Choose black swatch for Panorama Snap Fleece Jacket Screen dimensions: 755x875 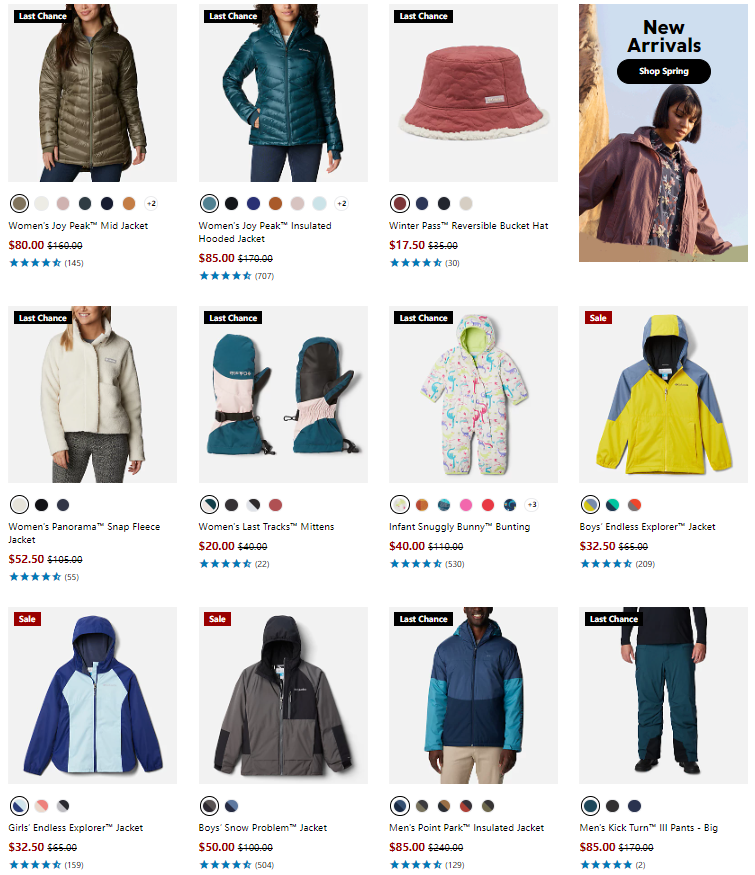pos(41,504)
